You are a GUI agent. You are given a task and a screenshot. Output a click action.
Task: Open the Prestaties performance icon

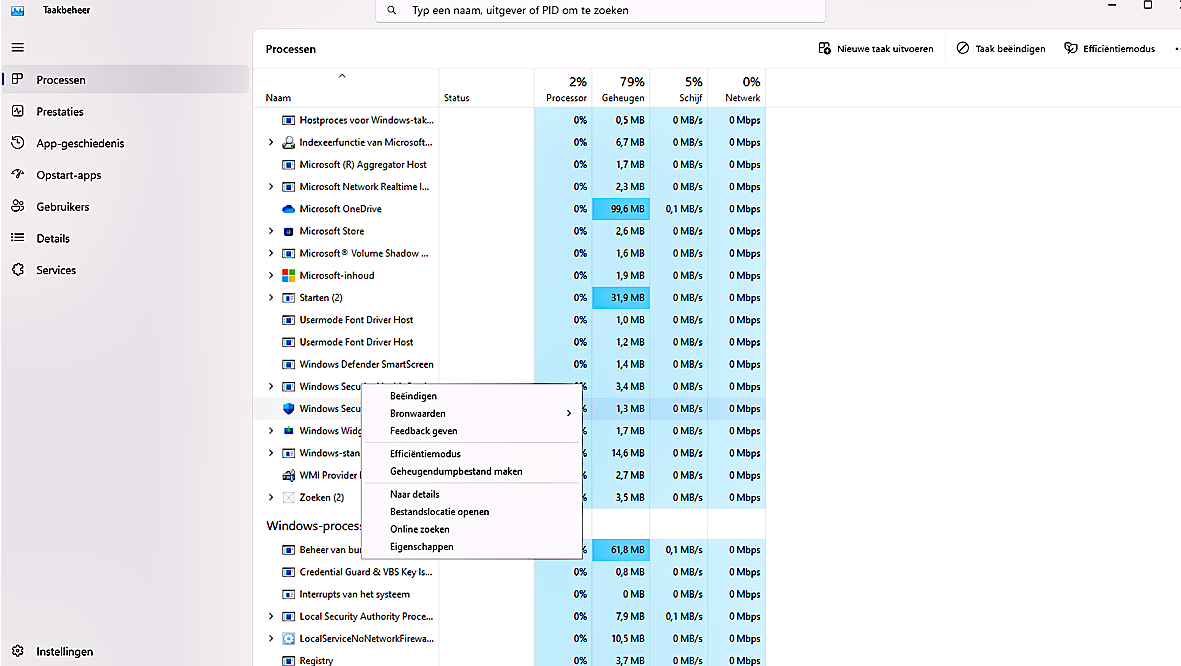point(18,111)
